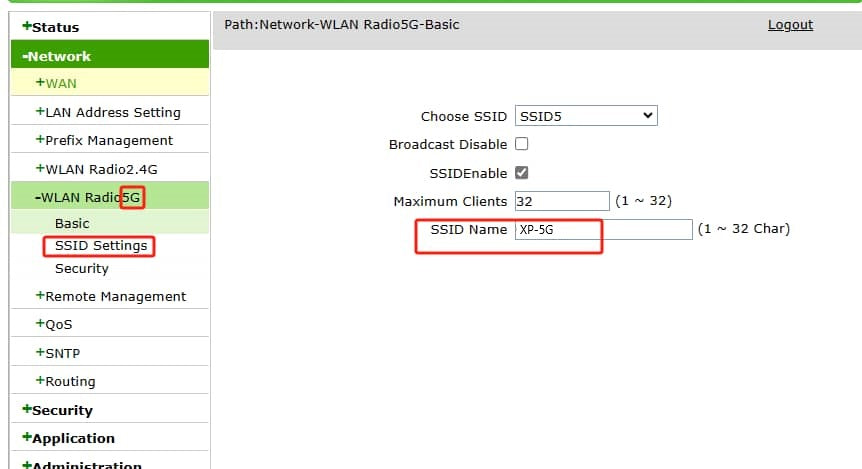Image resolution: width=862 pixels, height=469 pixels.
Task: Open SSID Settings page
Action: tap(101, 245)
